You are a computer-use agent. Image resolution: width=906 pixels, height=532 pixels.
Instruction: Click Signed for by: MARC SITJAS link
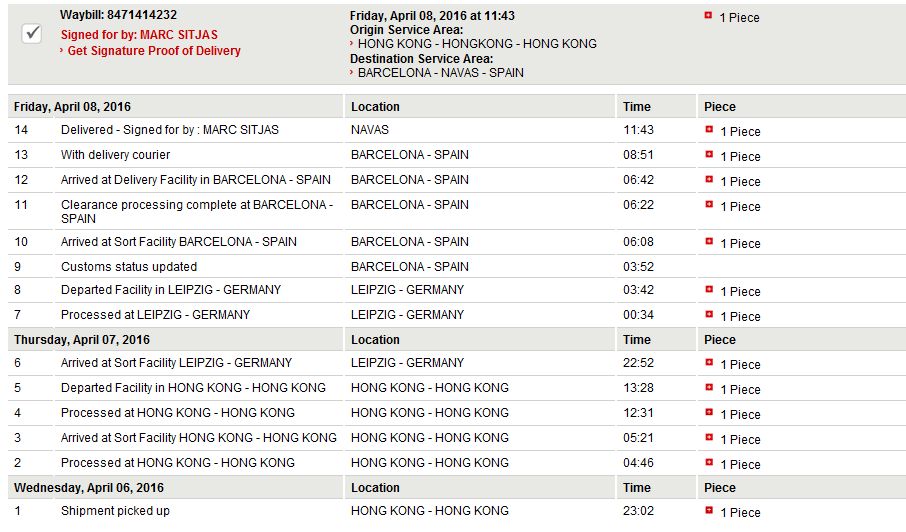coord(139,35)
